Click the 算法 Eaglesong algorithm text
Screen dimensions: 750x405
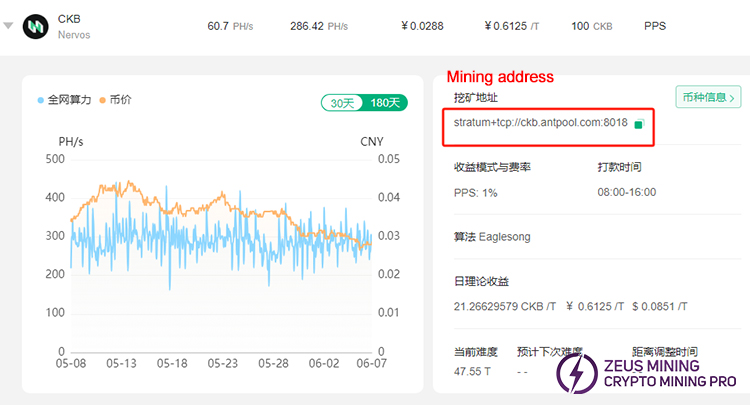492,237
